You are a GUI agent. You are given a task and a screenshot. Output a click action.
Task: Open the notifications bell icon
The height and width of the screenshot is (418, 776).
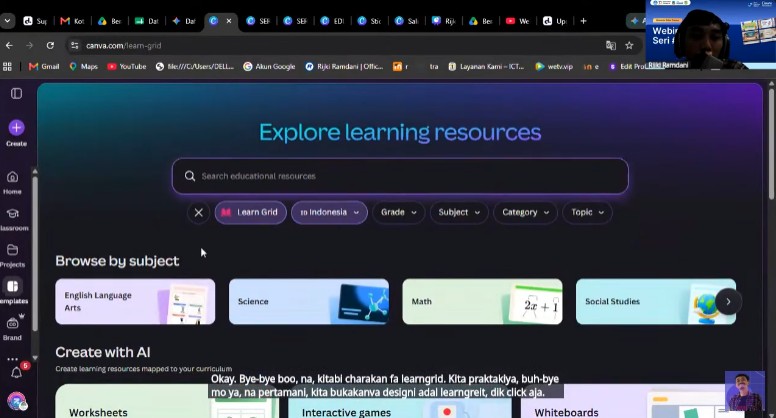pyautogui.click(x=16, y=372)
